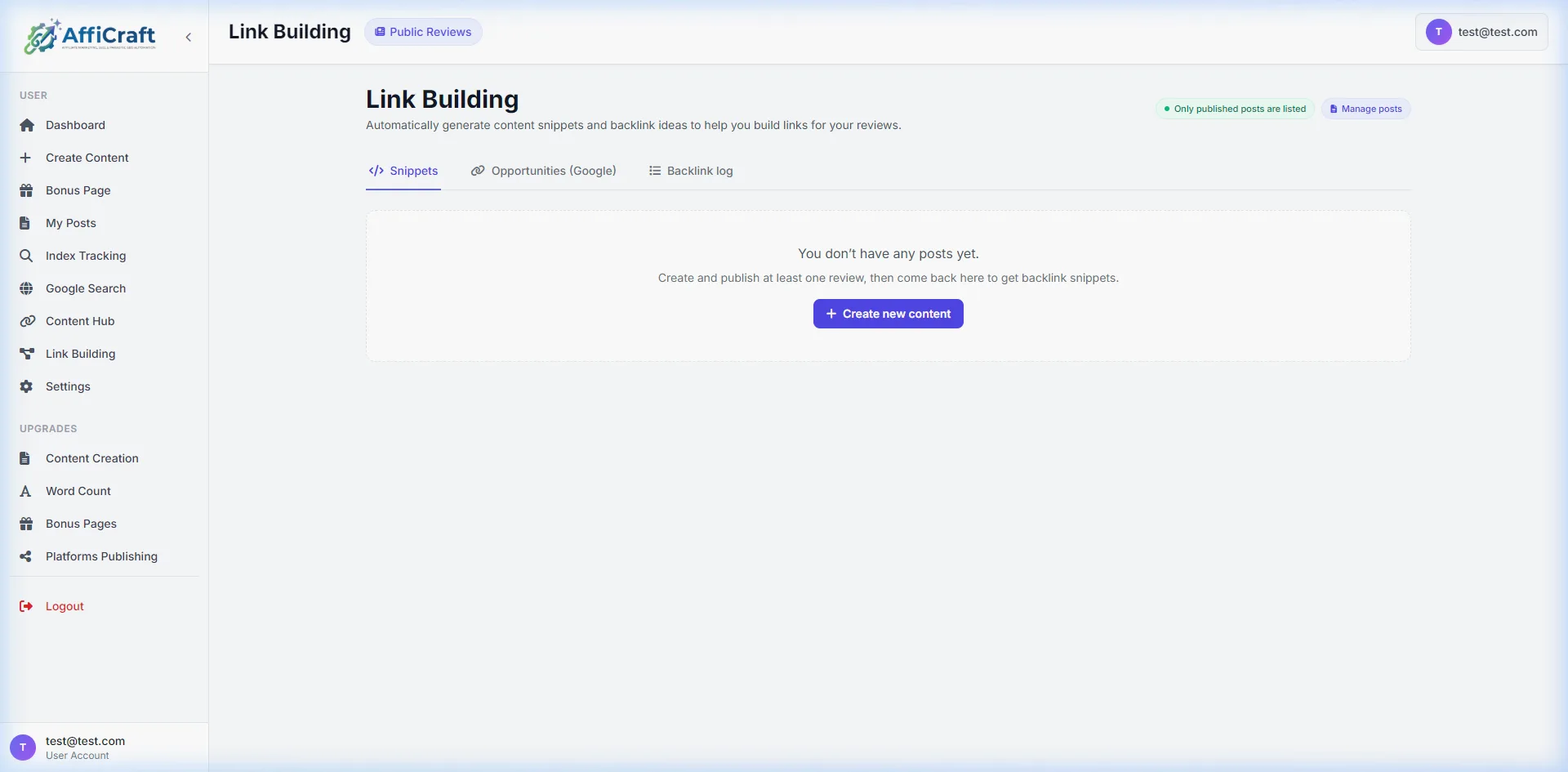The width and height of the screenshot is (1568, 772).
Task: Open Settings using the gear icon
Action: [x=27, y=386]
